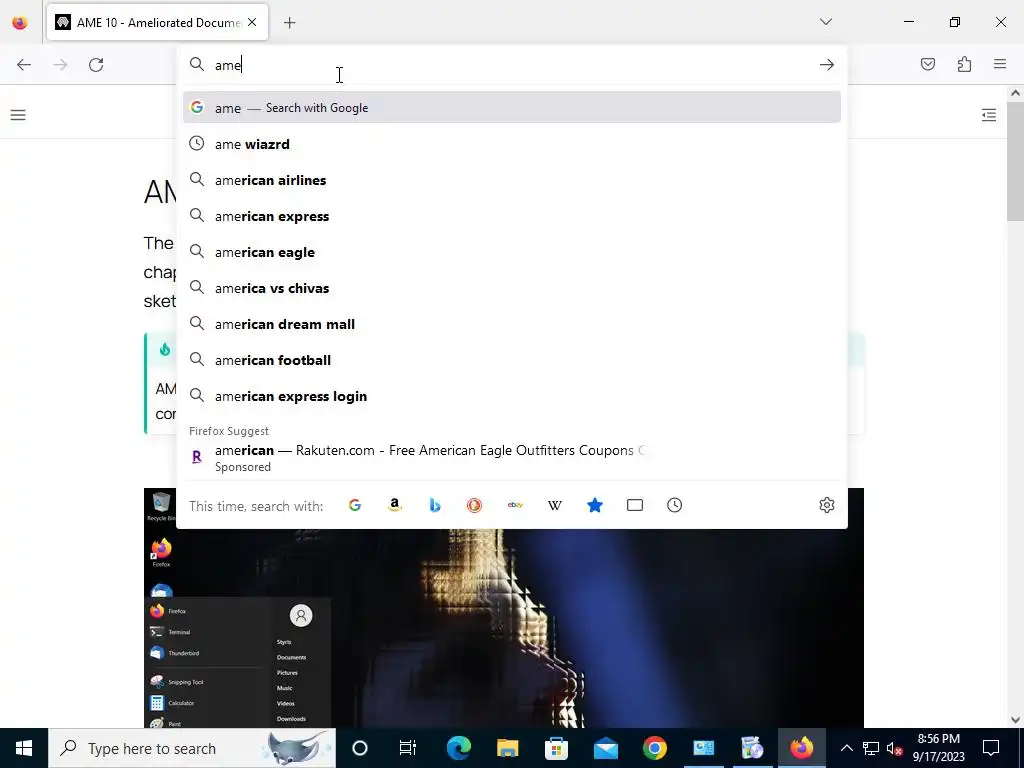Screen dimensions: 1024x768
Task: Search this time with Amazon
Action: pyautogui.click(x=394, y=505)
